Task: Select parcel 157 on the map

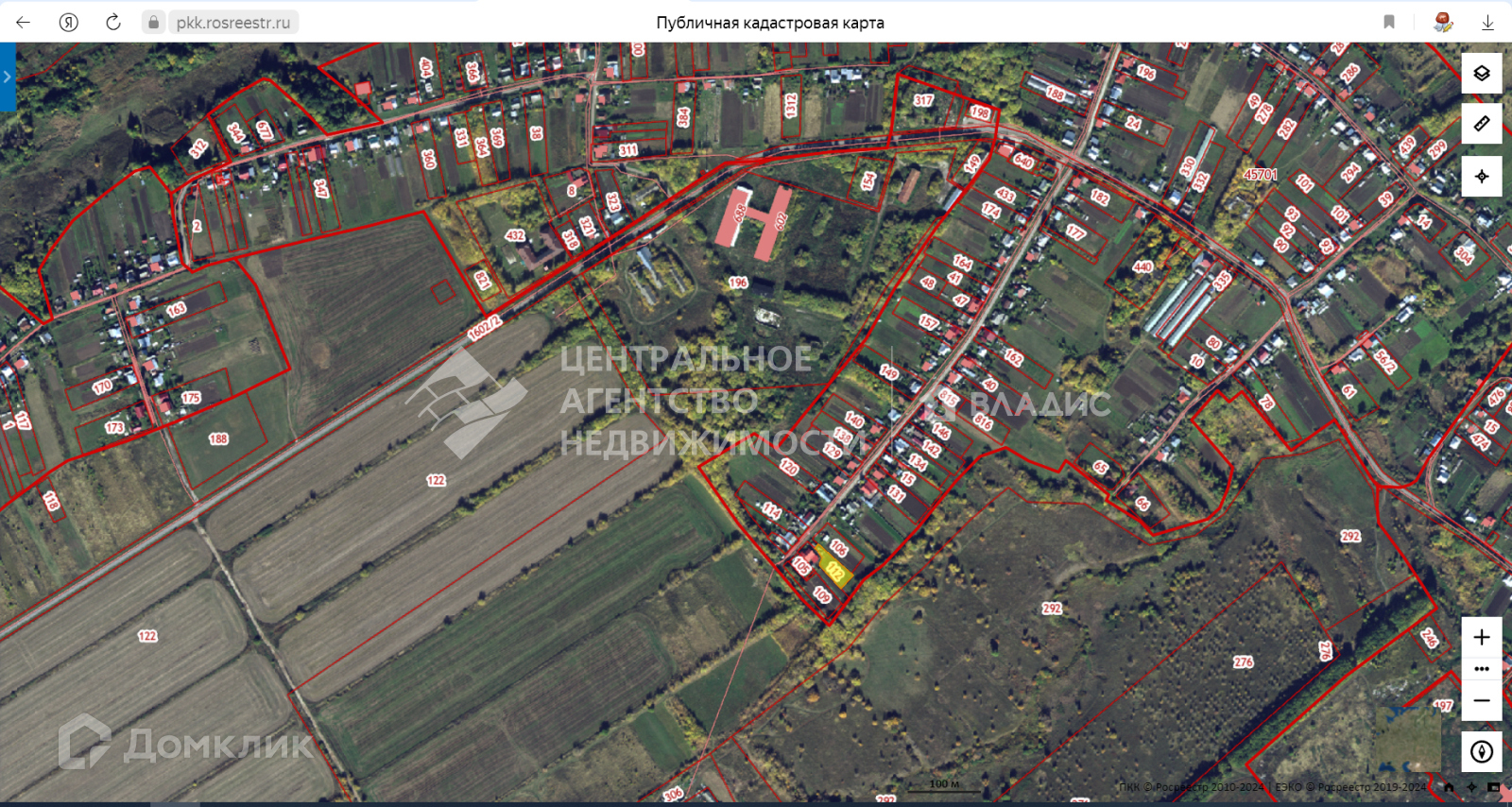Action: coord(929,322)
